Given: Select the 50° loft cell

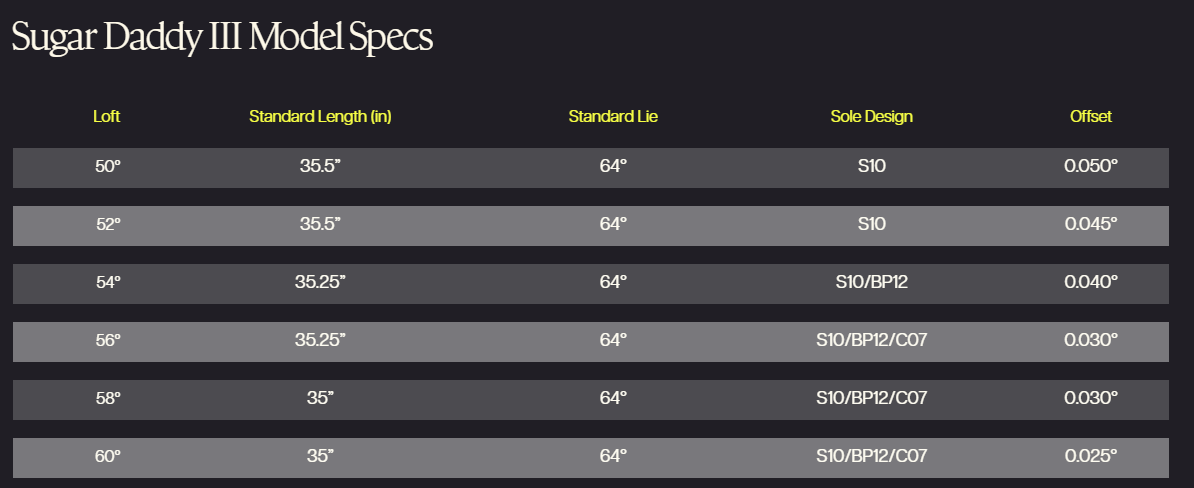Looking at the screenshot, I should click(x=107, y=166).
